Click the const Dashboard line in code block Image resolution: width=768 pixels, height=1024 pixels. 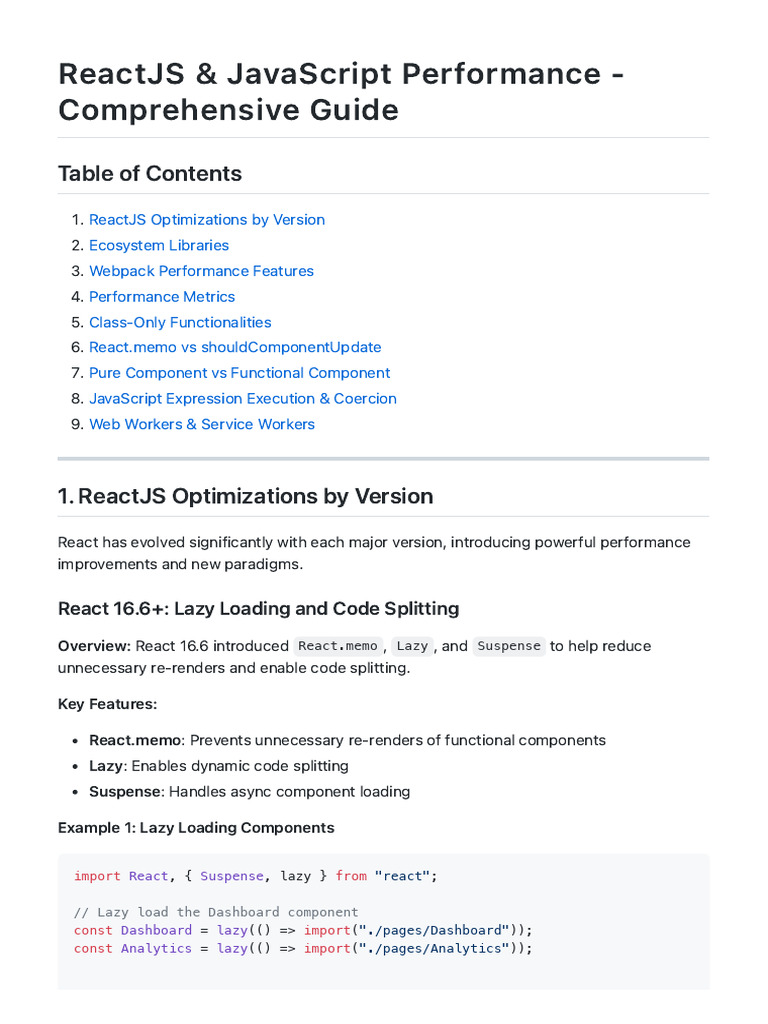303,930
